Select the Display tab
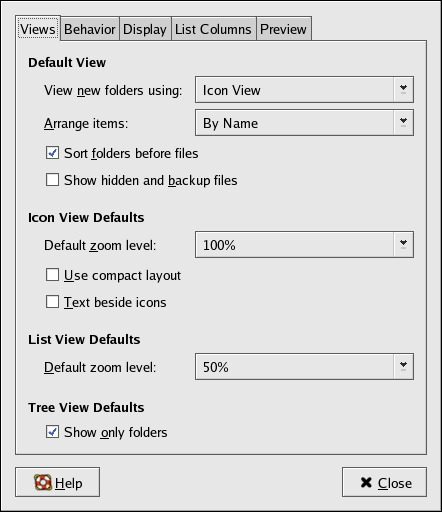442x512 pixels. pyautogui.click(x=145, y=29)
